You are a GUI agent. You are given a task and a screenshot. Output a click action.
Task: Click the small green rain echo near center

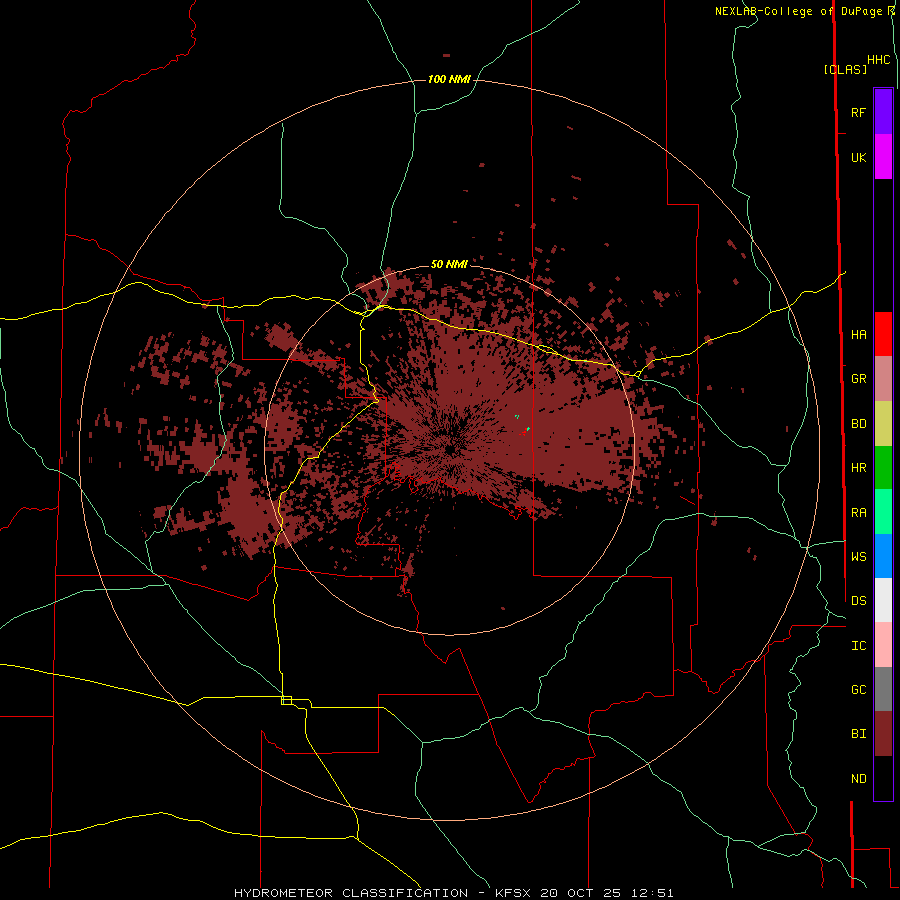click(x=527, y=429)
